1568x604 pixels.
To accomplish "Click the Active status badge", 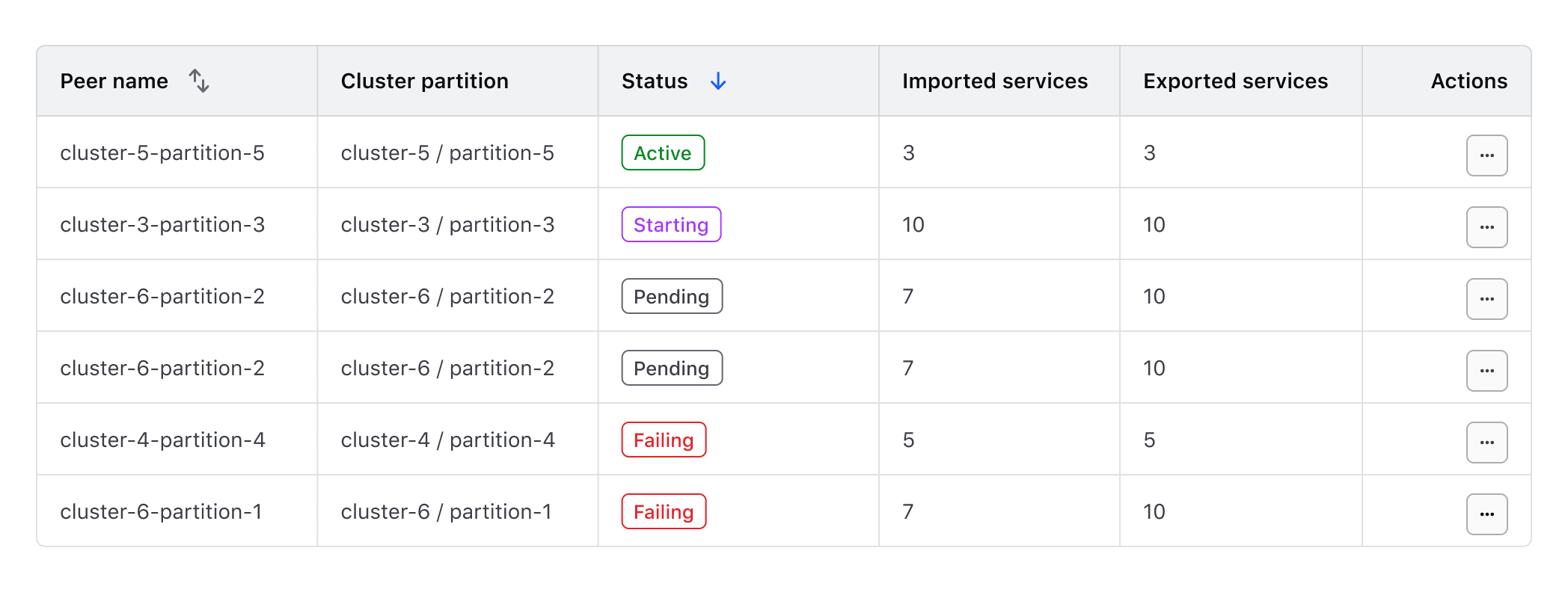I will coord(662,152).
